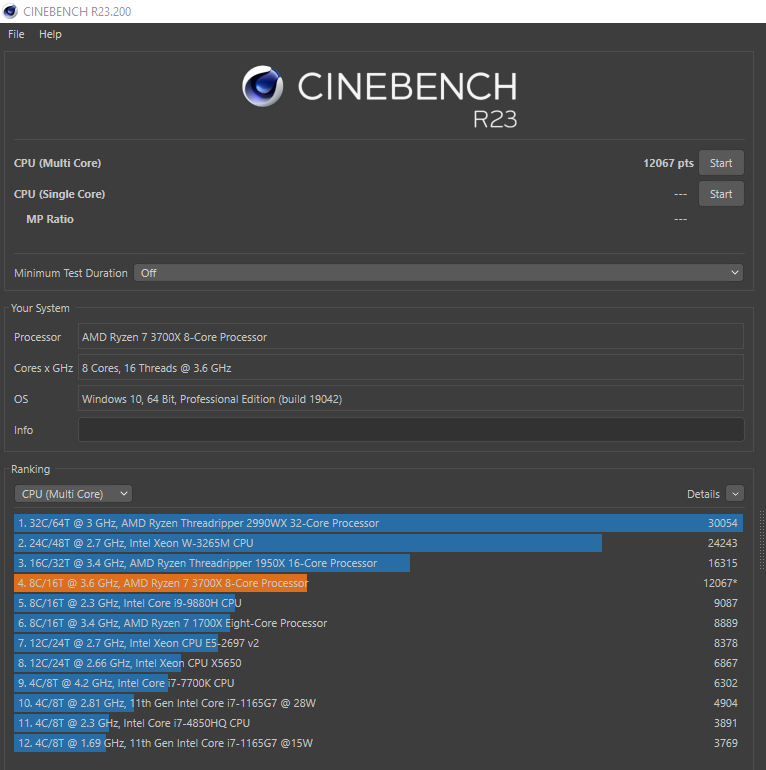Click the OS field showing Windows 10
Screen dimensions: 766x770
[x=411, y=399]
